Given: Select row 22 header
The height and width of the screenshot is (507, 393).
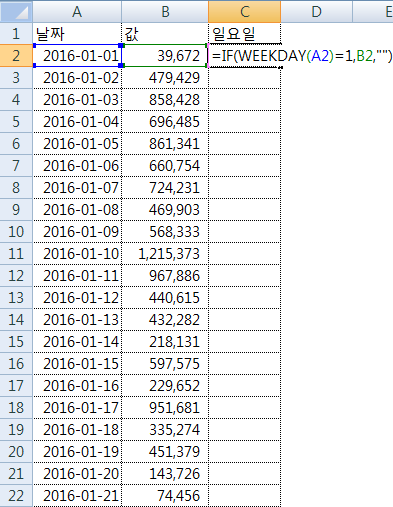Looking at the screenshot, I should click(16, 496).
